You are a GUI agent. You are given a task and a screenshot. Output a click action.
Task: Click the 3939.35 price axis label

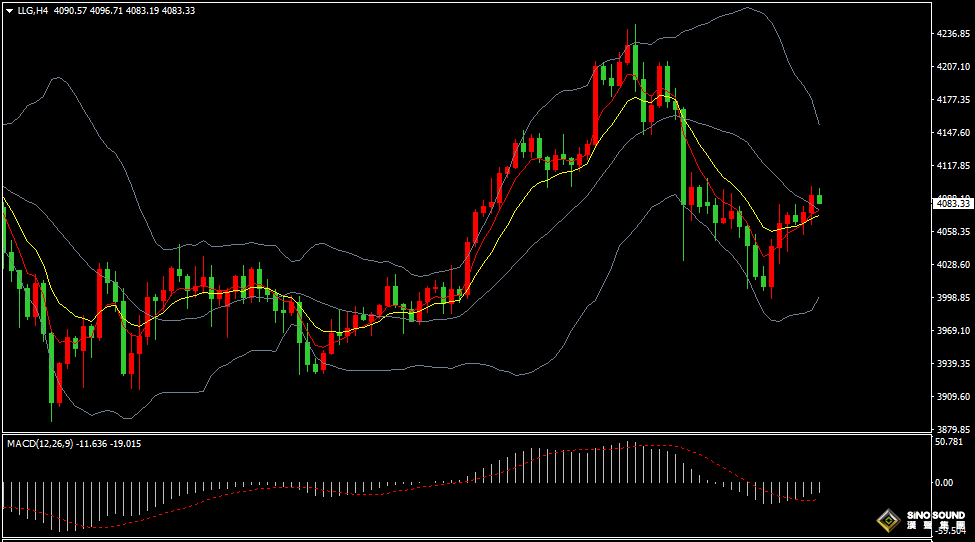tap(952, 364)
